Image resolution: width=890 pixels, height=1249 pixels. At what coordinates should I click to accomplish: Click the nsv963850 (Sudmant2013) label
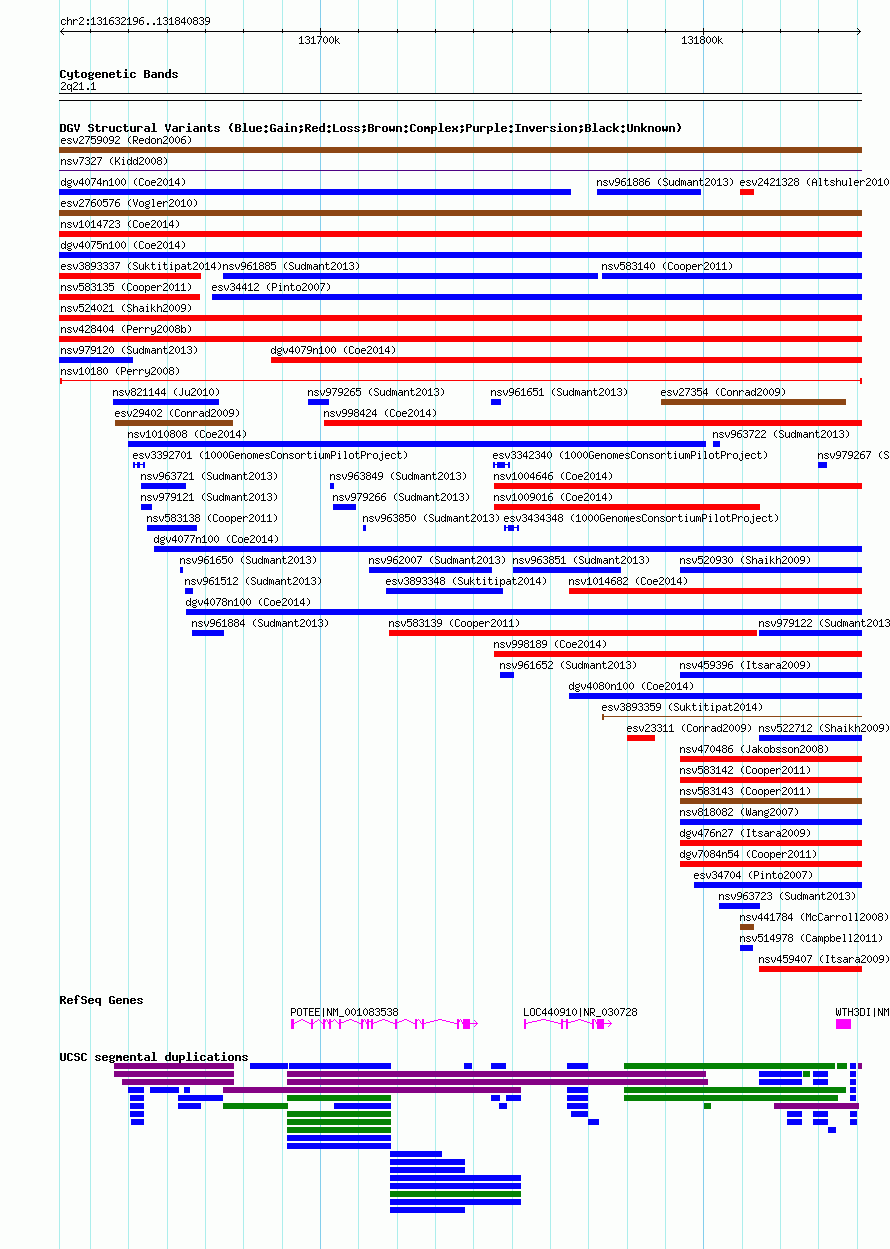pyautogui.click(x=431, y=518)
